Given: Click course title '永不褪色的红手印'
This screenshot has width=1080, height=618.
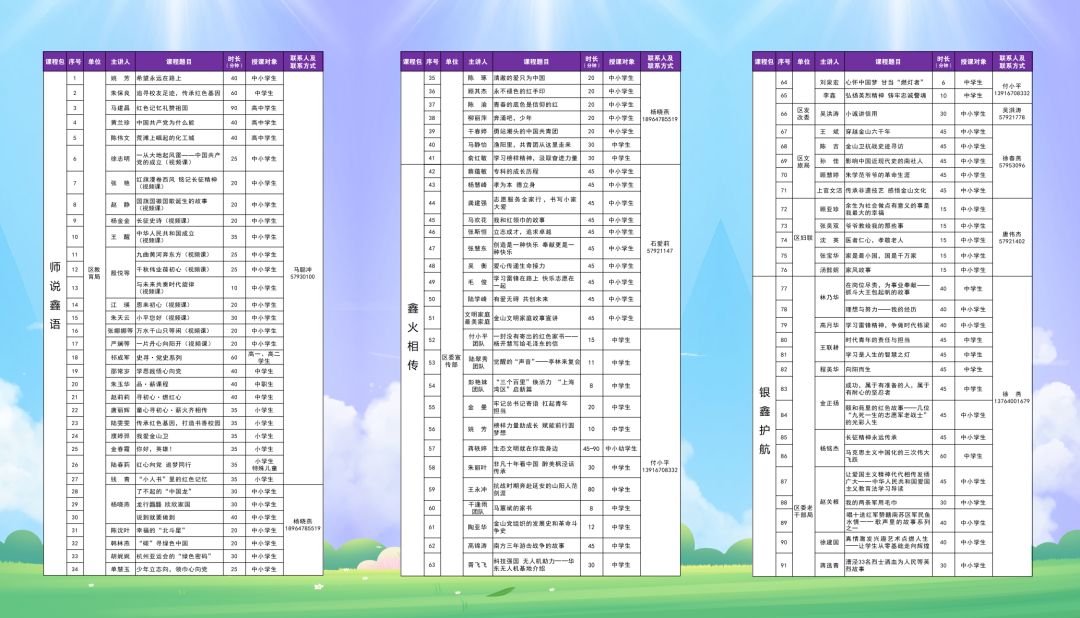Looking at the screenshot, I should coord(519,91).
